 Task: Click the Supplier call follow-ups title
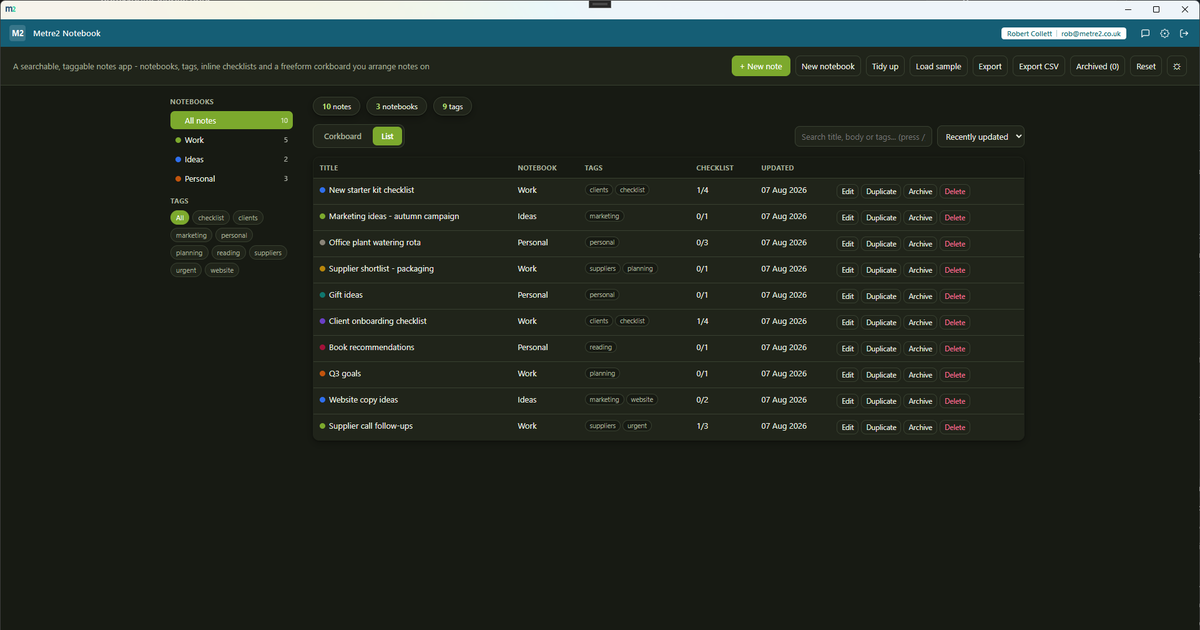[371, 426]
